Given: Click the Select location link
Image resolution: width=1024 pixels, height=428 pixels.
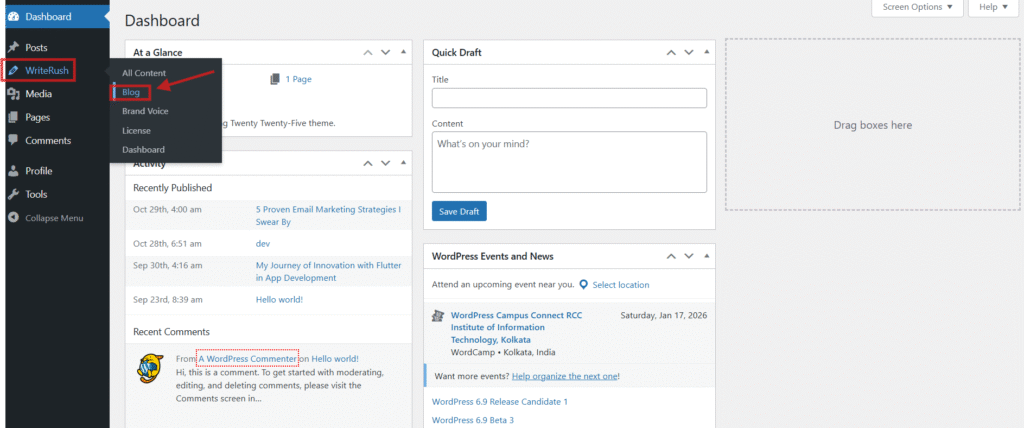Looking at the screenshot, I should point(621,285).
